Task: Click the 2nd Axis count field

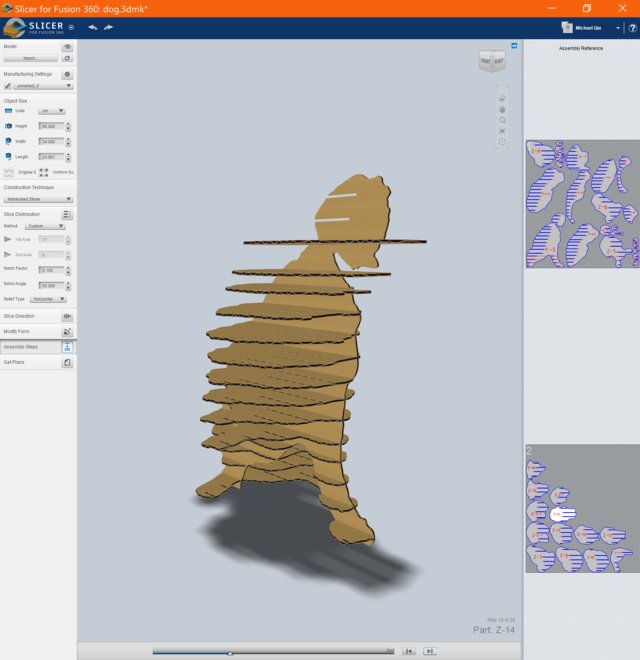Action: point(51,254)
